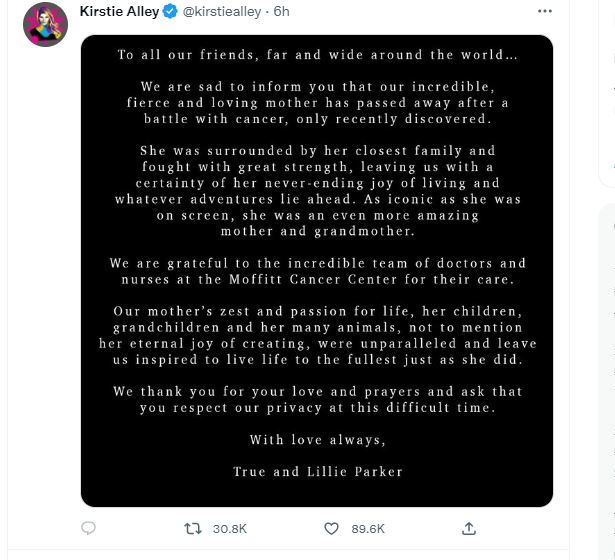This screenshot has height=560, width=615.
Task: Click the 30.8K retweet count
Action: [232, 527]
